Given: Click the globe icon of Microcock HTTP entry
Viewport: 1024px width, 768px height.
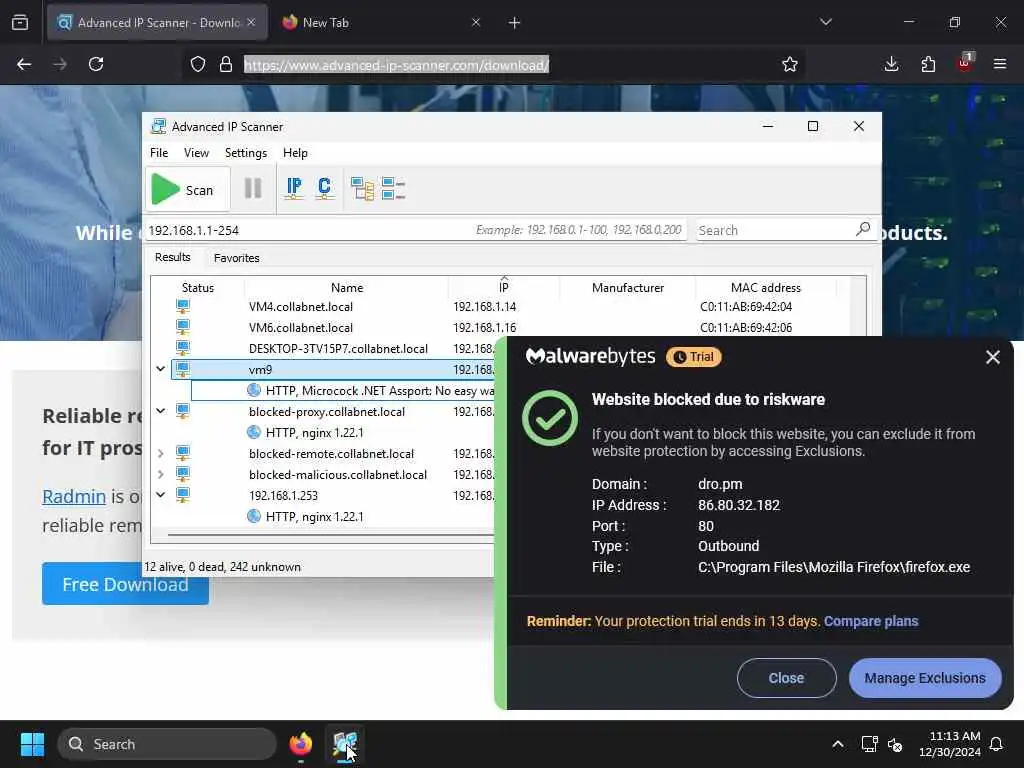Looking at the screenshot, I should click(254, 391).
